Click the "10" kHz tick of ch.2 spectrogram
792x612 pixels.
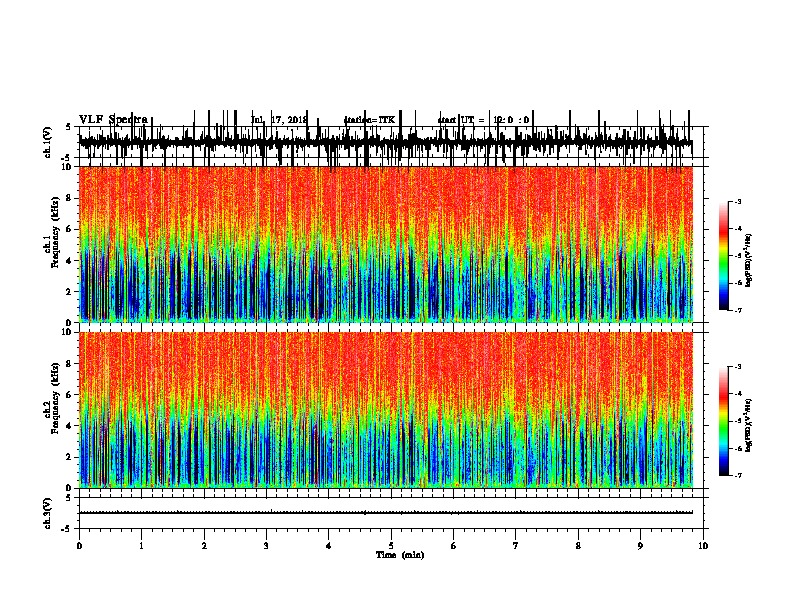pyautogui.click(x=68, y=332)
